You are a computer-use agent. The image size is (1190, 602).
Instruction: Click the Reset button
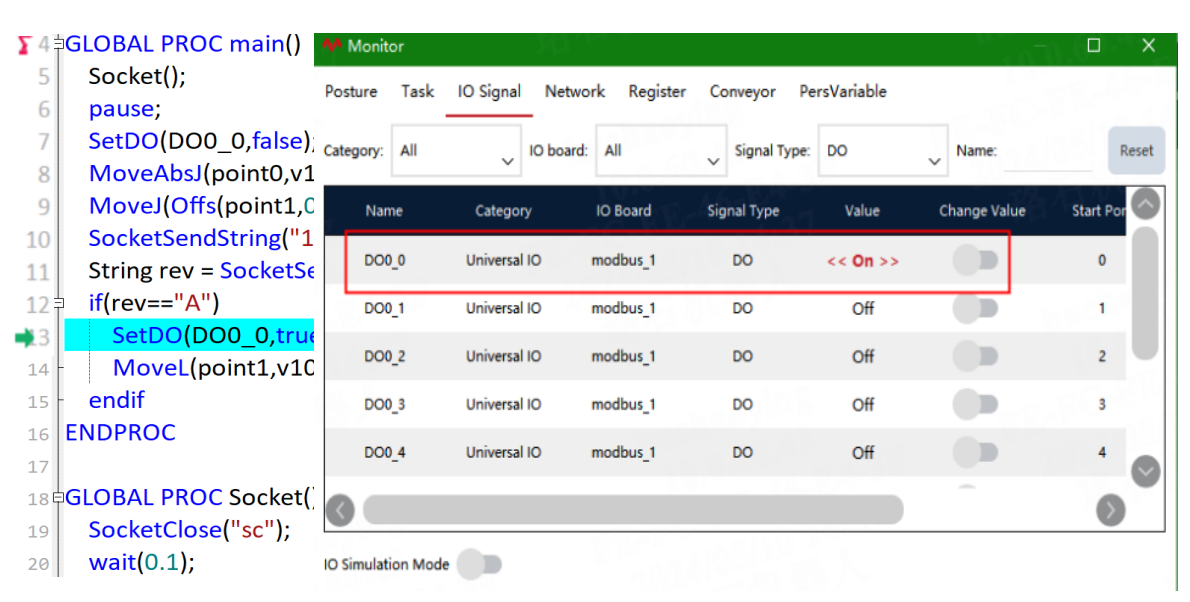[1136, 150]
